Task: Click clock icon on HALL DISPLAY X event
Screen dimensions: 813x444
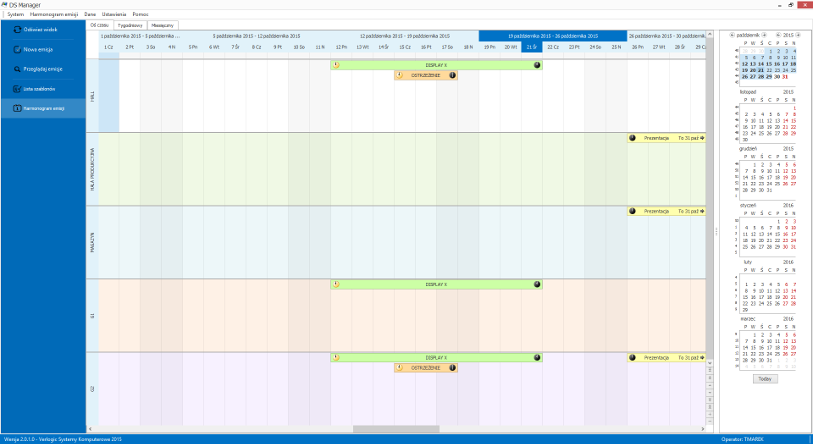Action: tap(336, 65)
